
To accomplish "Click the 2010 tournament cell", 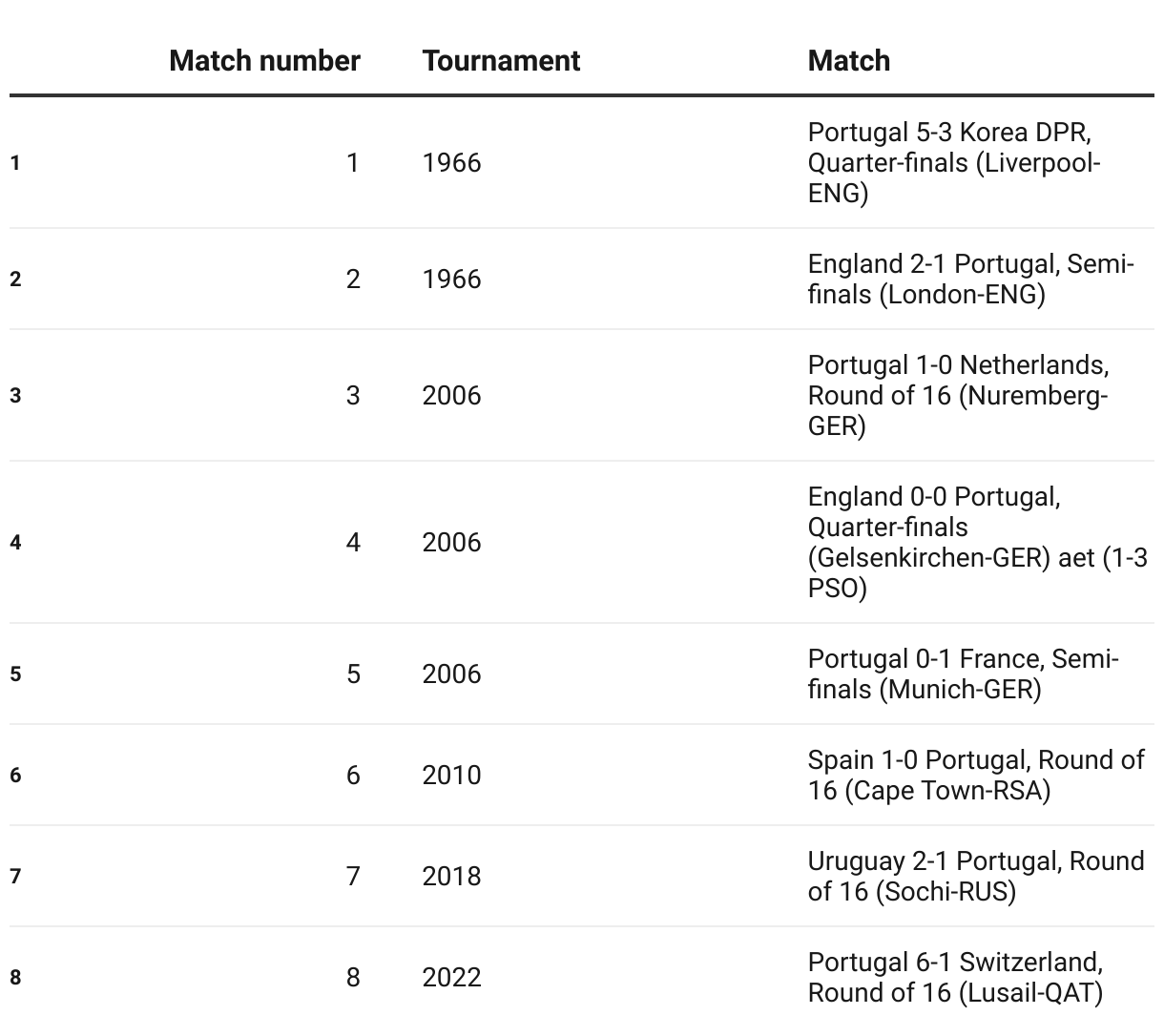I will 451,775.
